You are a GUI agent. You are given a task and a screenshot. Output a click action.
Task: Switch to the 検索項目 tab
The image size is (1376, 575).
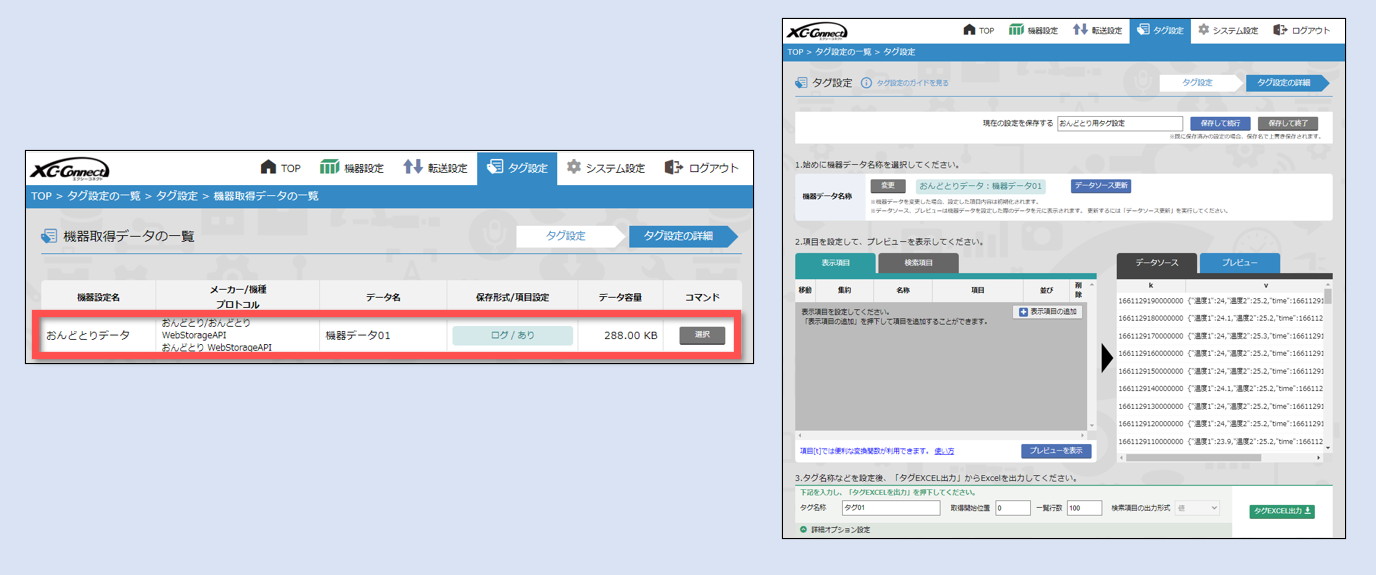918,263
